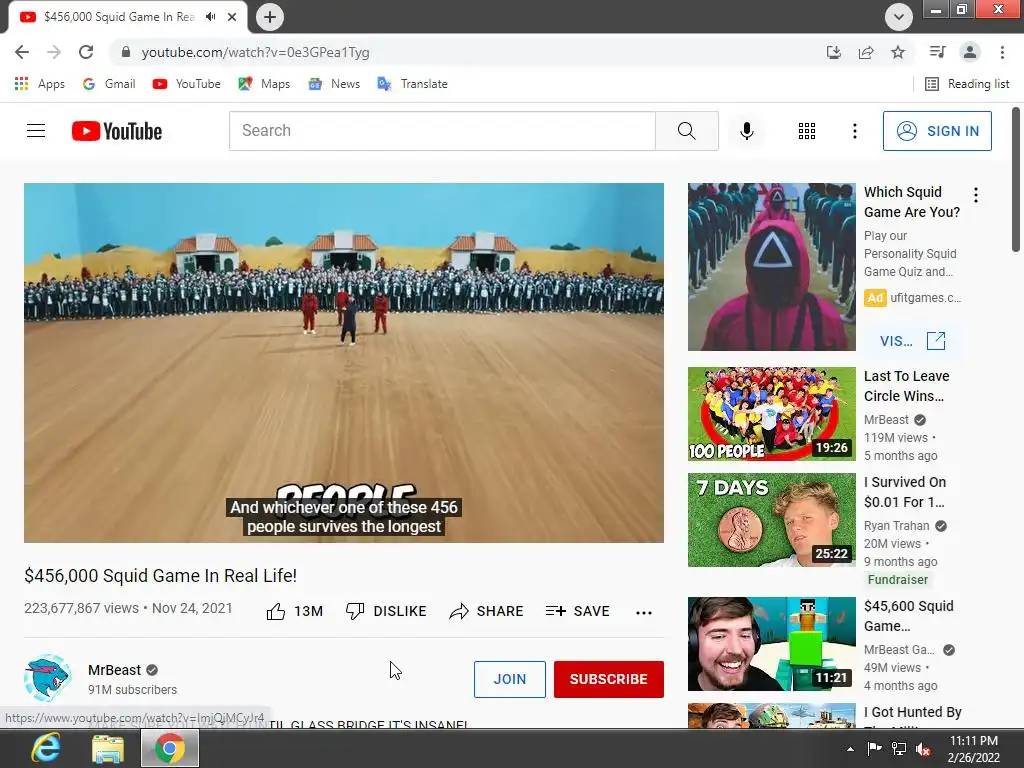Open MrBeast channel name link
The height and width of the screenshot is (768, 1024).
point(114,670)
